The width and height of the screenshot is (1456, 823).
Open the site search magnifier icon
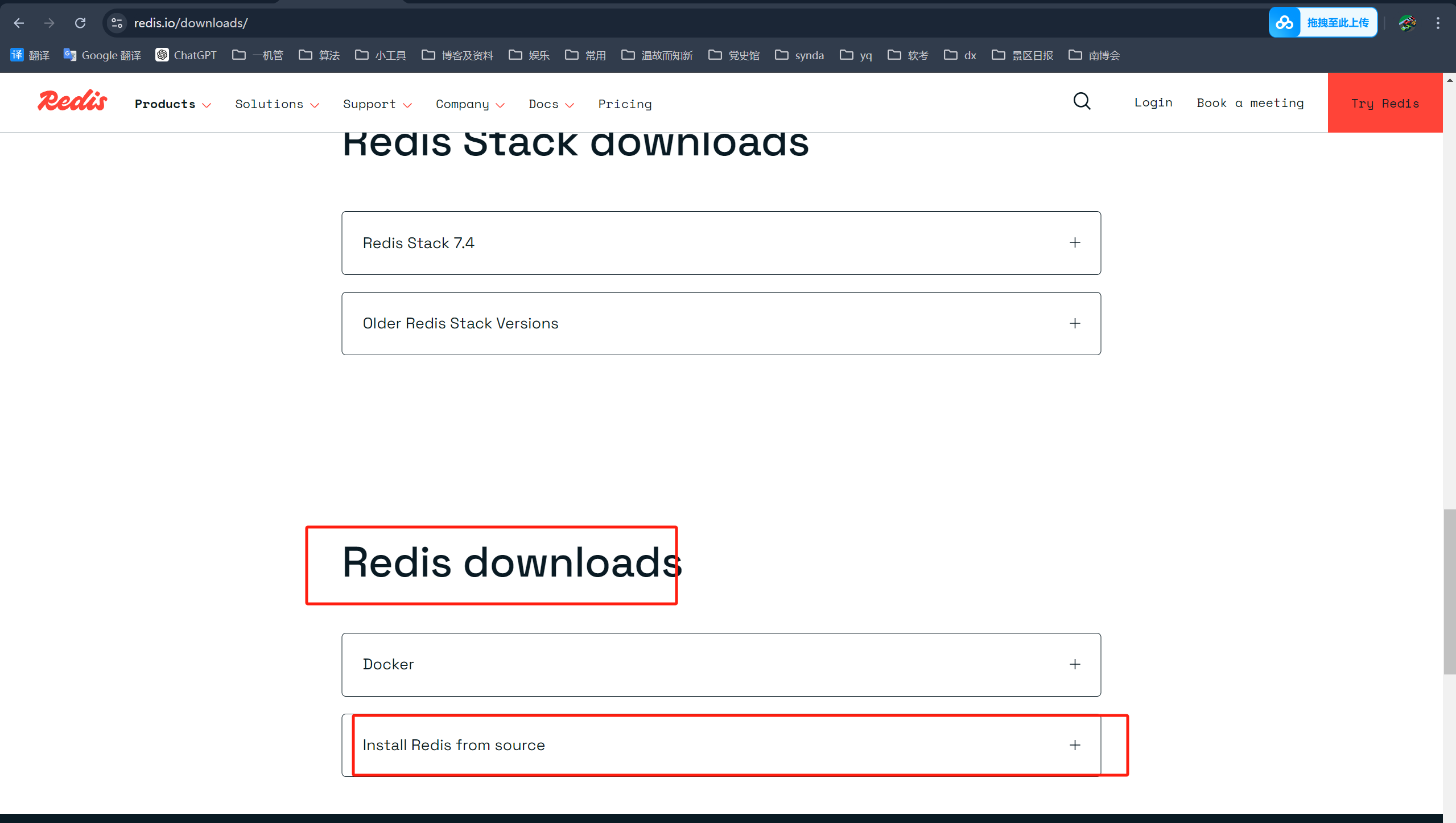[x=1082, y=102]
